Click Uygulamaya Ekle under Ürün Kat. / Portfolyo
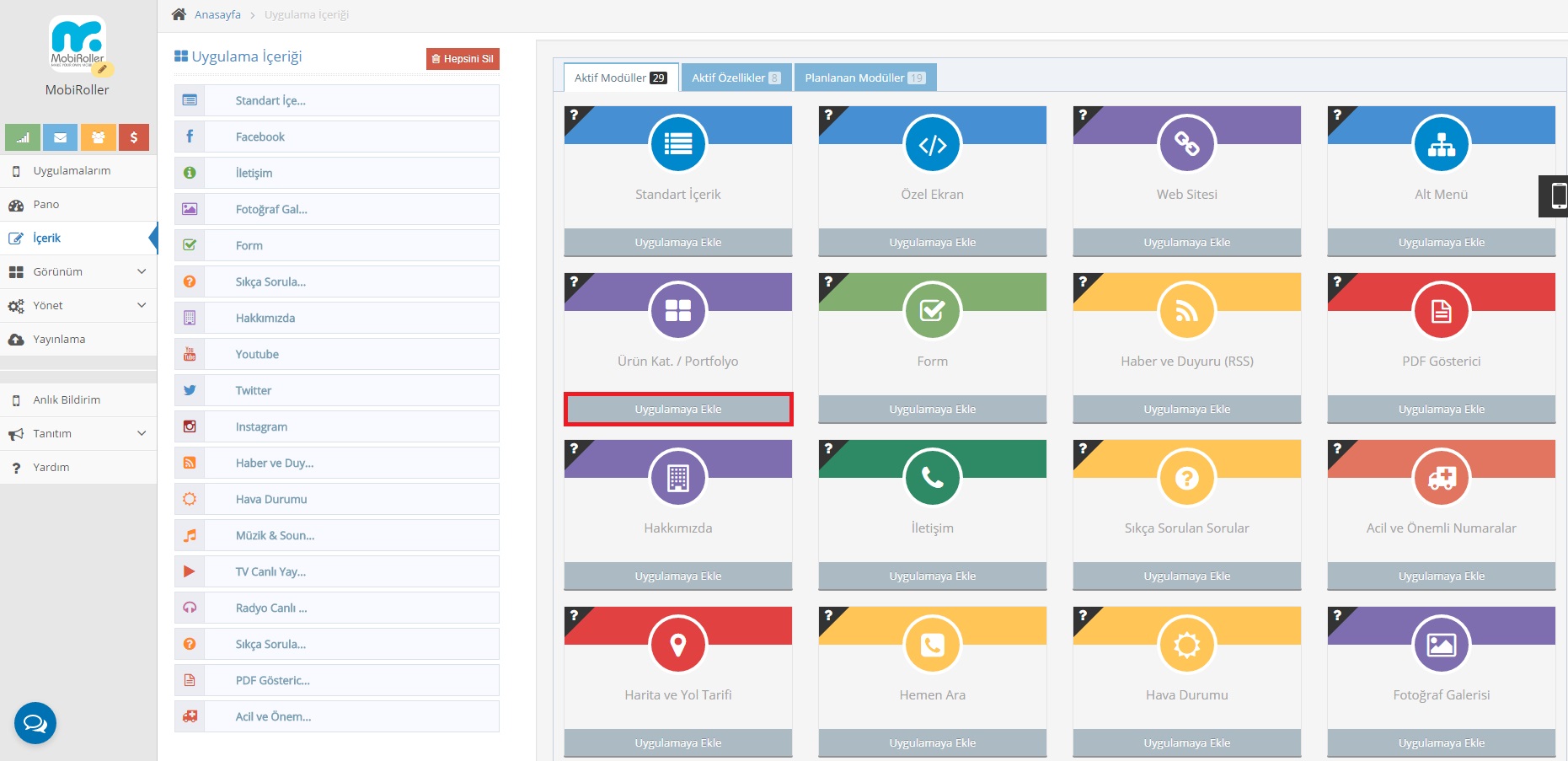 point(678,410)
